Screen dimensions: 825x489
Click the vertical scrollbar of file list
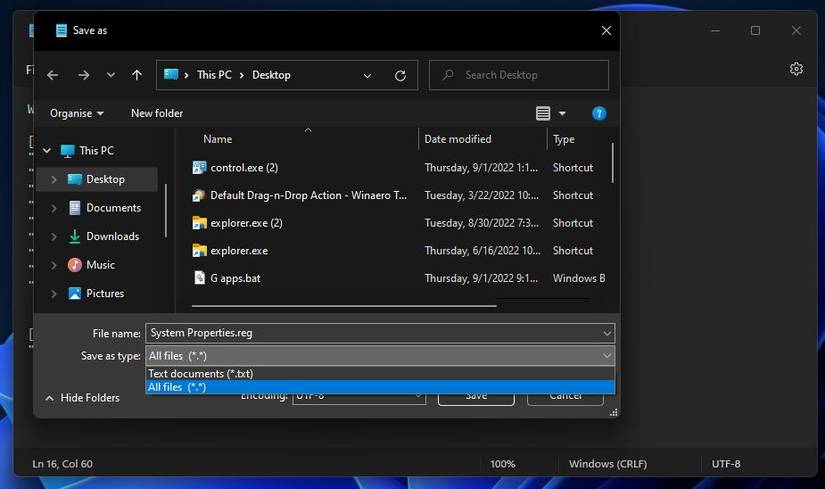(x=612, y=163)
